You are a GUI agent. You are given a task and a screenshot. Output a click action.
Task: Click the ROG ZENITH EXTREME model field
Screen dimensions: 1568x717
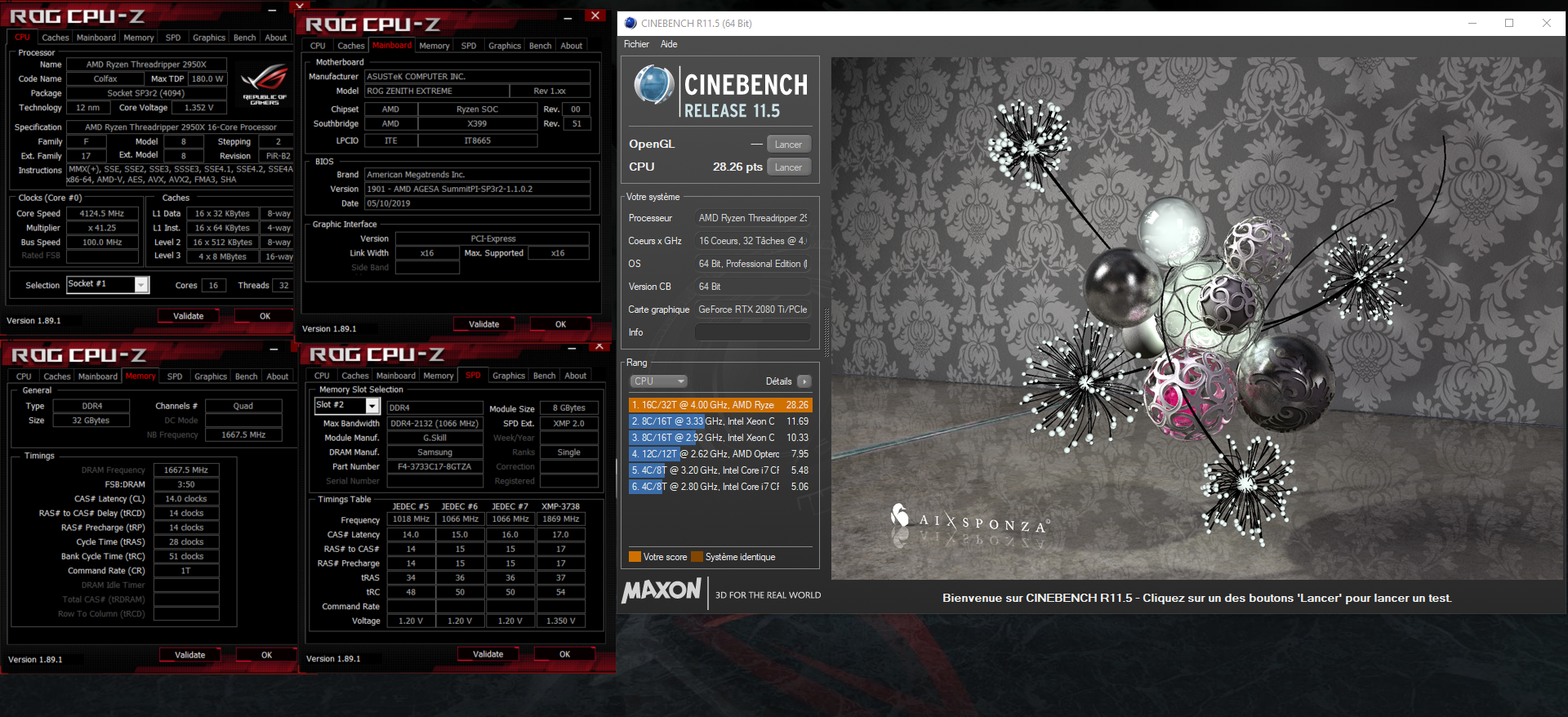pyautogui.click(x=436, y=91)
